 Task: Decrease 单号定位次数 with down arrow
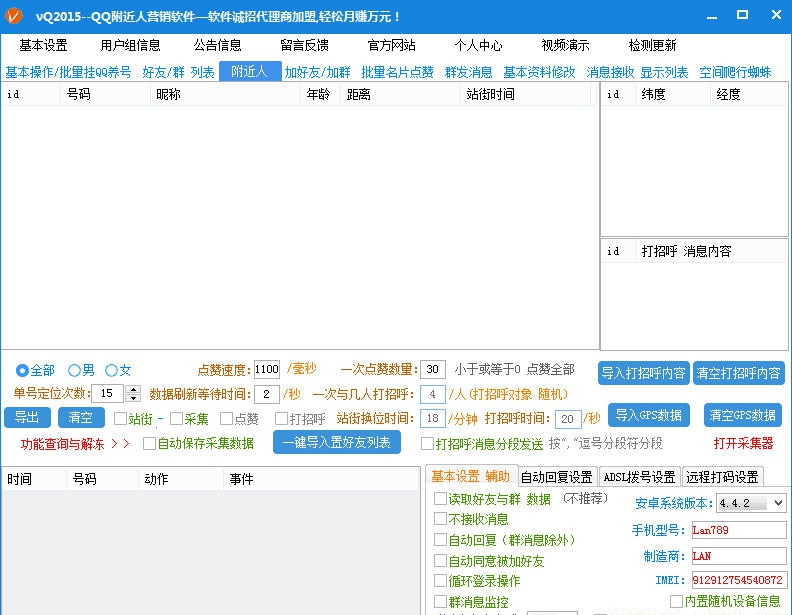133,398
